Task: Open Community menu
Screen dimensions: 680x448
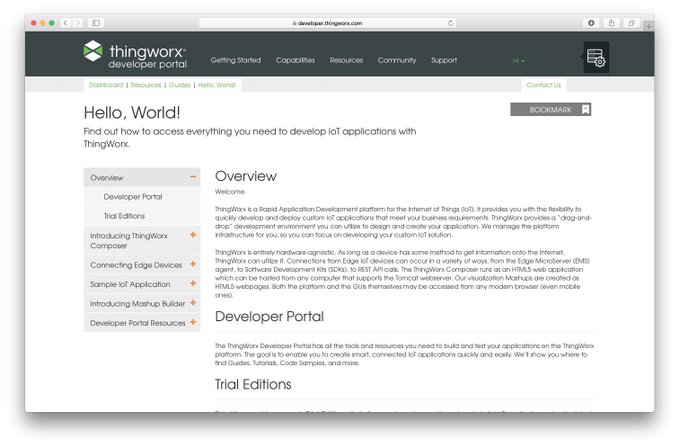Action: [x=397, y=60]
